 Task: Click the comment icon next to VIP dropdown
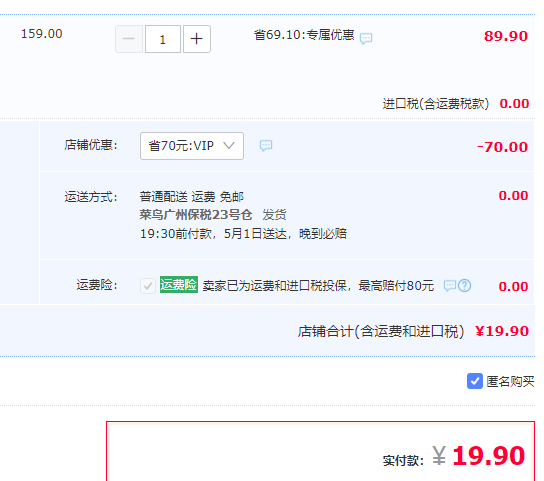[x=266, y=146]
